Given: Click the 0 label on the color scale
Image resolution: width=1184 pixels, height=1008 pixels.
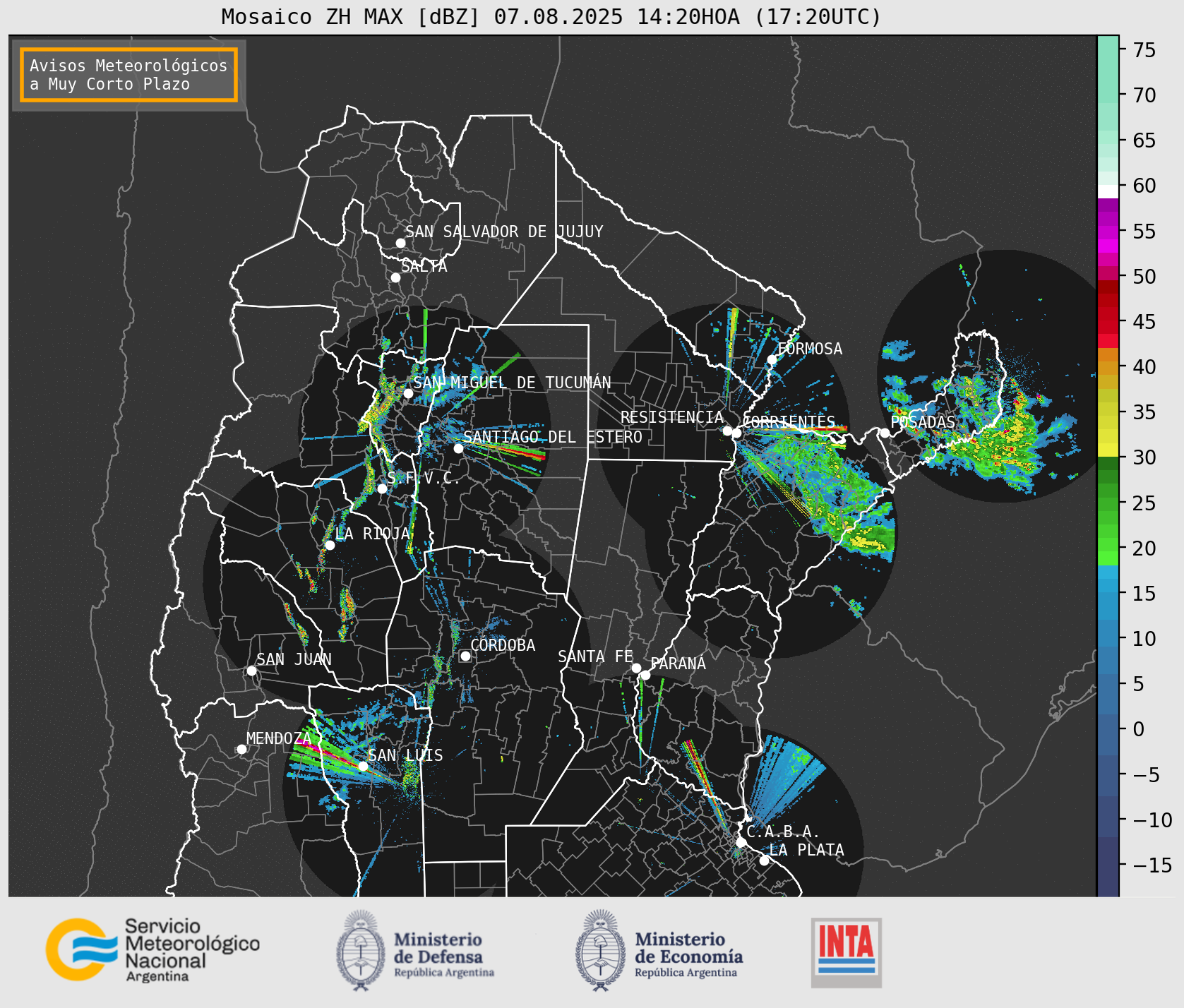Looking at the screenshot, I should [1138, 729].
